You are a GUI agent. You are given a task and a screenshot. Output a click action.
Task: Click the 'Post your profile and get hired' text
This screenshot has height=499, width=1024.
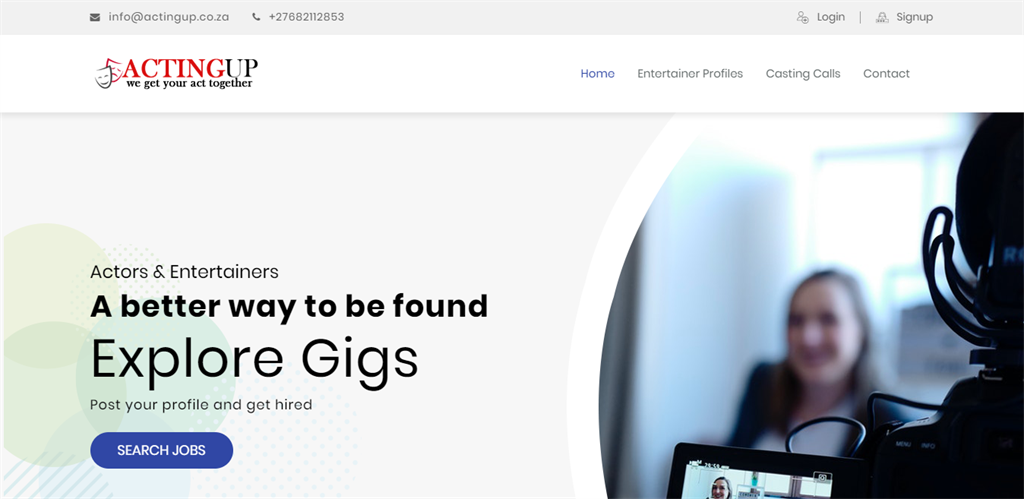coord(201,405)
